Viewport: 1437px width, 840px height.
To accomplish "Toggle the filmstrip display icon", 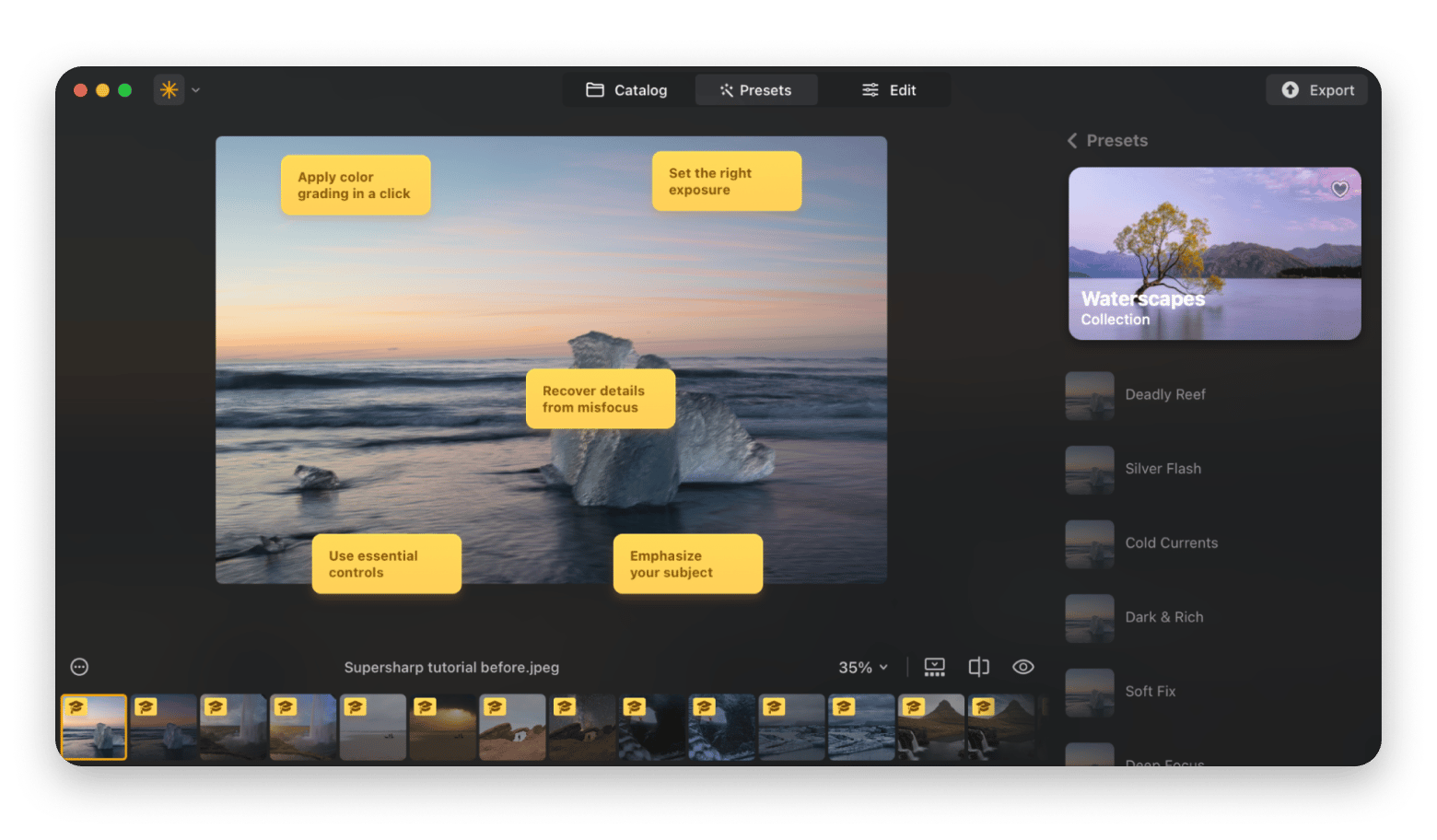I will point(934,667).
